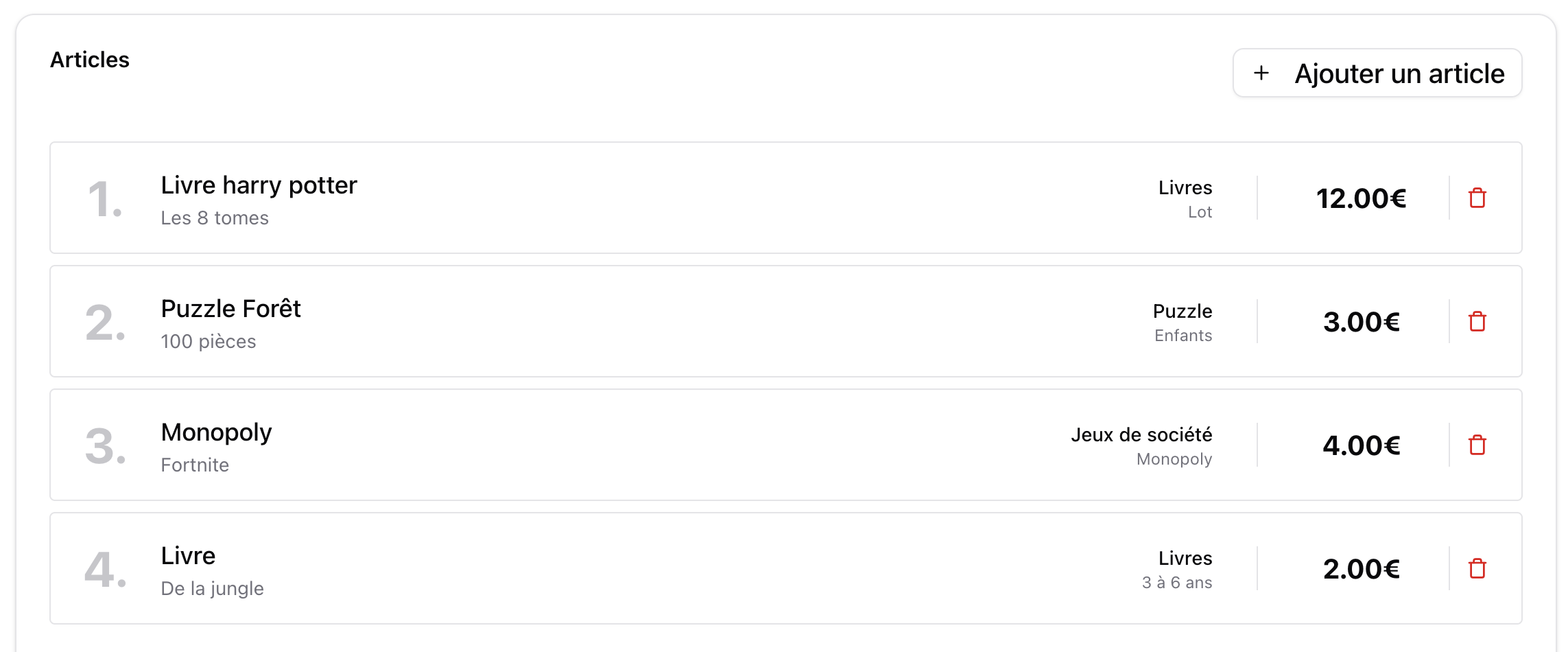Select the Livre harry potter title
1568x652 pixels.
point(259,185)
